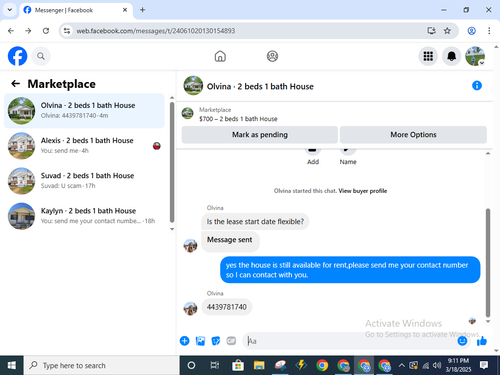
Task: Reload the page
Action: tap(46, 31)
